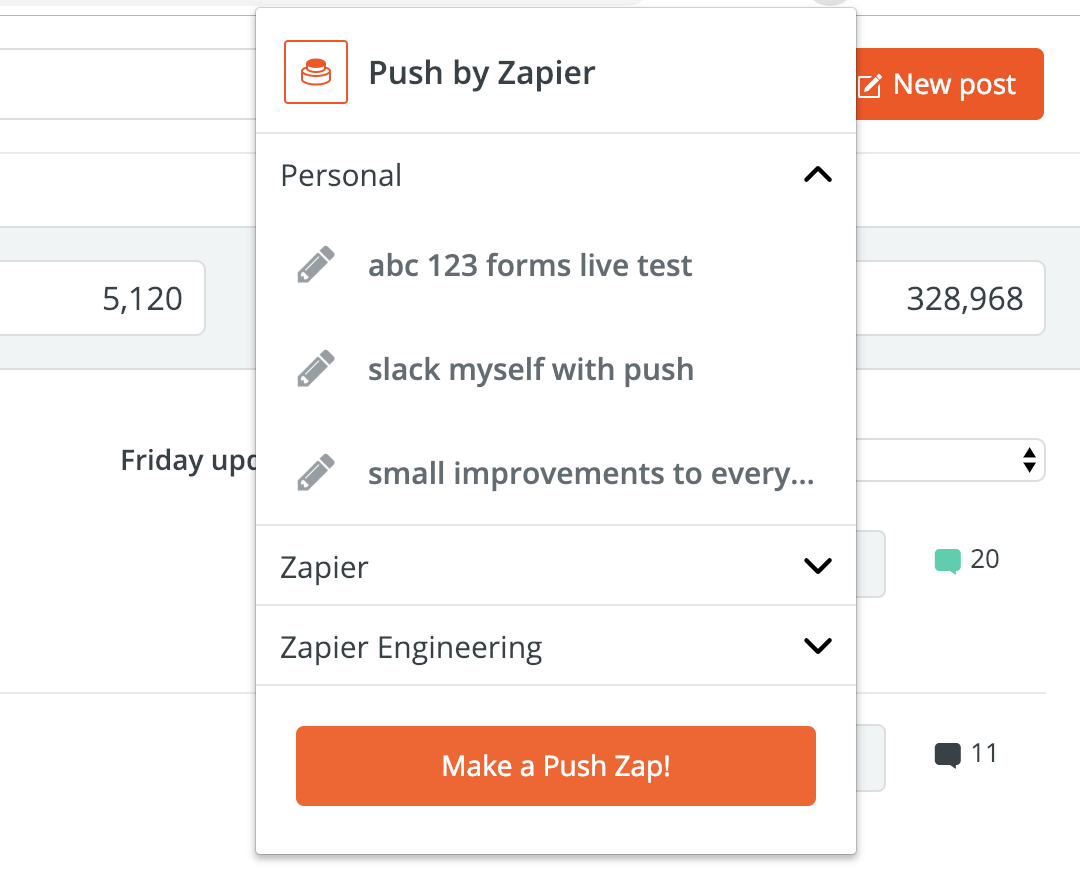Select small improvements to every... zap
The width and height of the screenshot is (1080, 872).
point(590,473)
